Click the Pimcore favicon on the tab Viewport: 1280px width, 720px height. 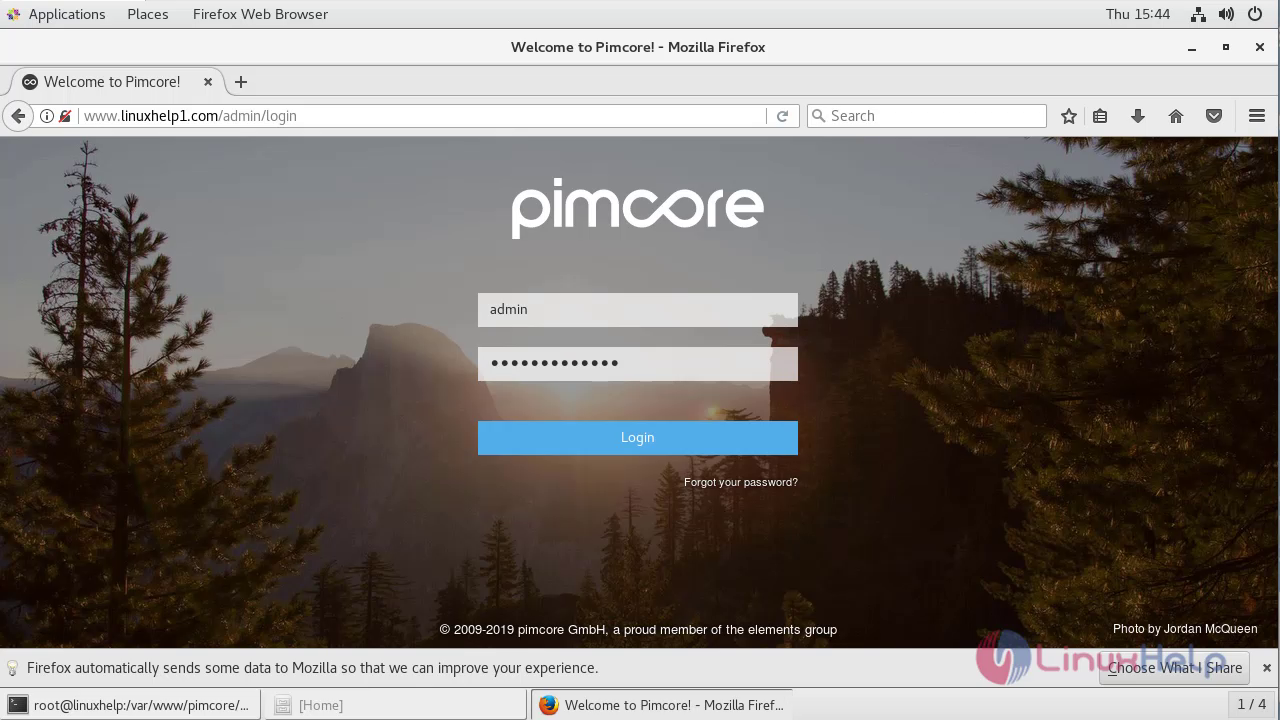(30, 82)
